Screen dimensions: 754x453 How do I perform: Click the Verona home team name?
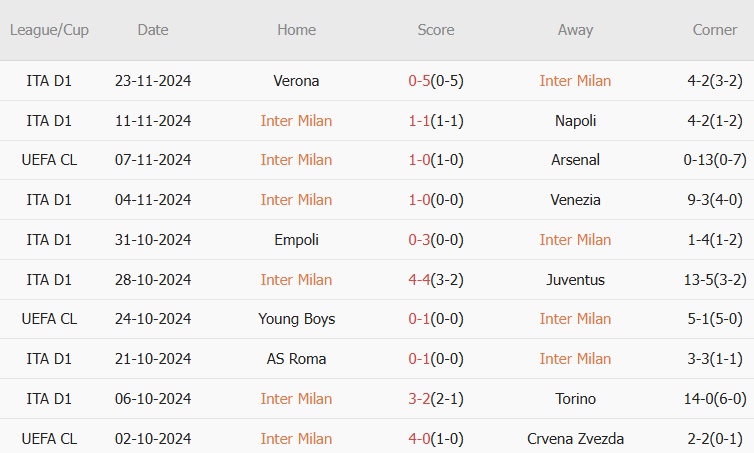pyautogui.click(x=296, y=81)
